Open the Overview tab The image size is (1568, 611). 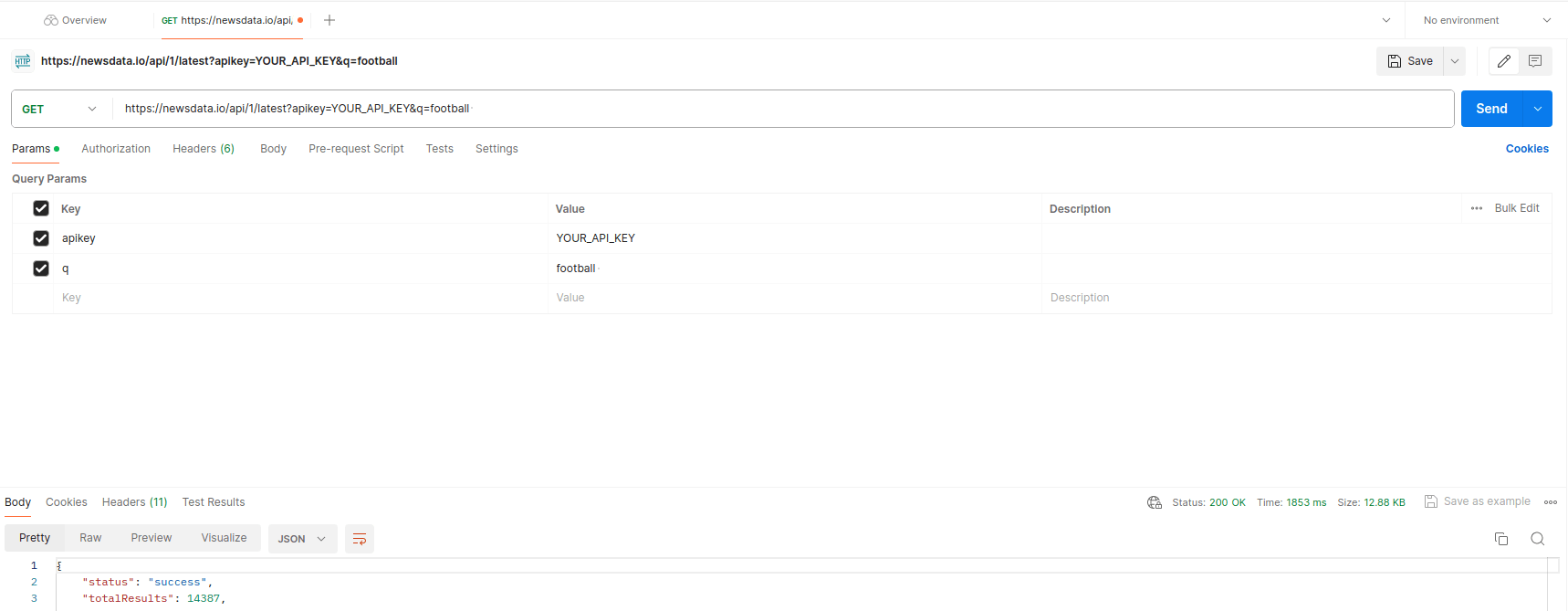76,20
